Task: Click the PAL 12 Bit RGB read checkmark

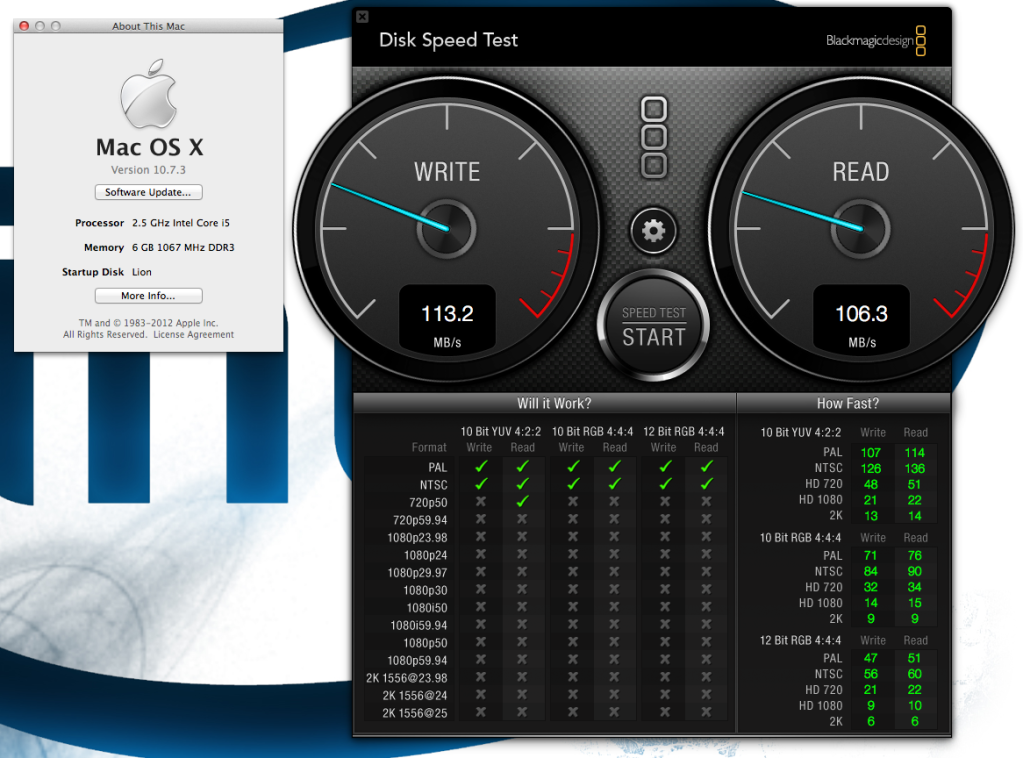Action: click(x=706, y=466)
